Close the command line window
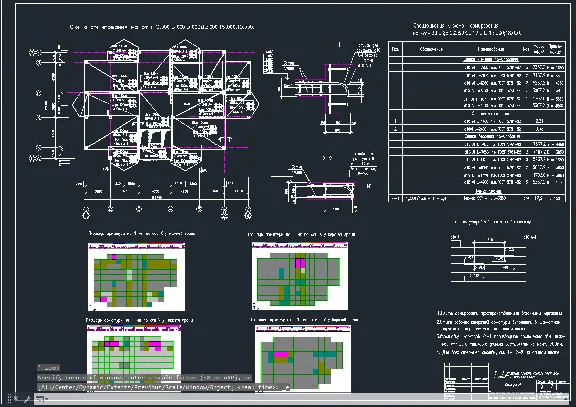The height and width of the screenshot is (407, 576). pos(16,398)
